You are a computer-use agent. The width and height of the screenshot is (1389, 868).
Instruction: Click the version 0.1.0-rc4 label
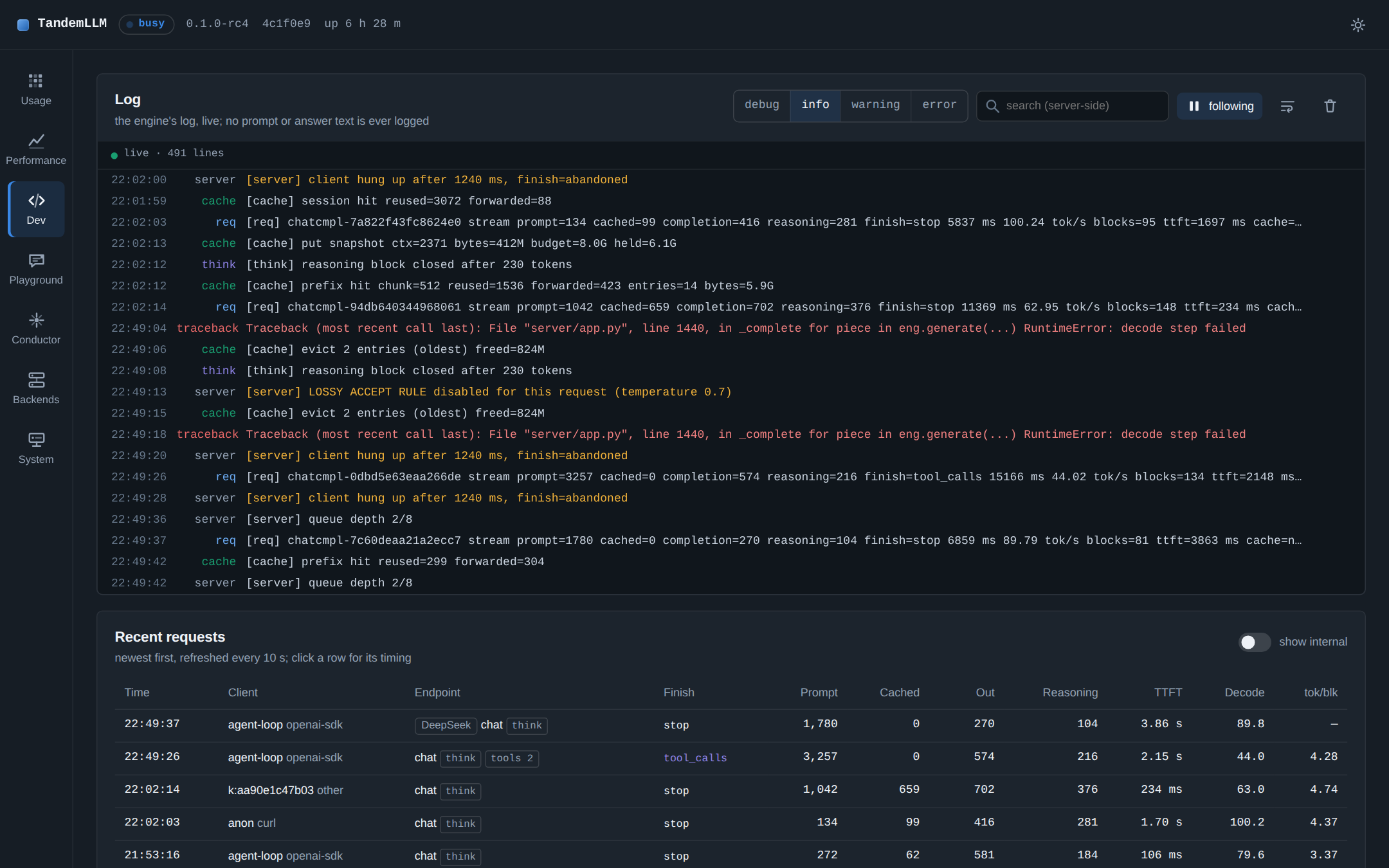coord(217,24)
